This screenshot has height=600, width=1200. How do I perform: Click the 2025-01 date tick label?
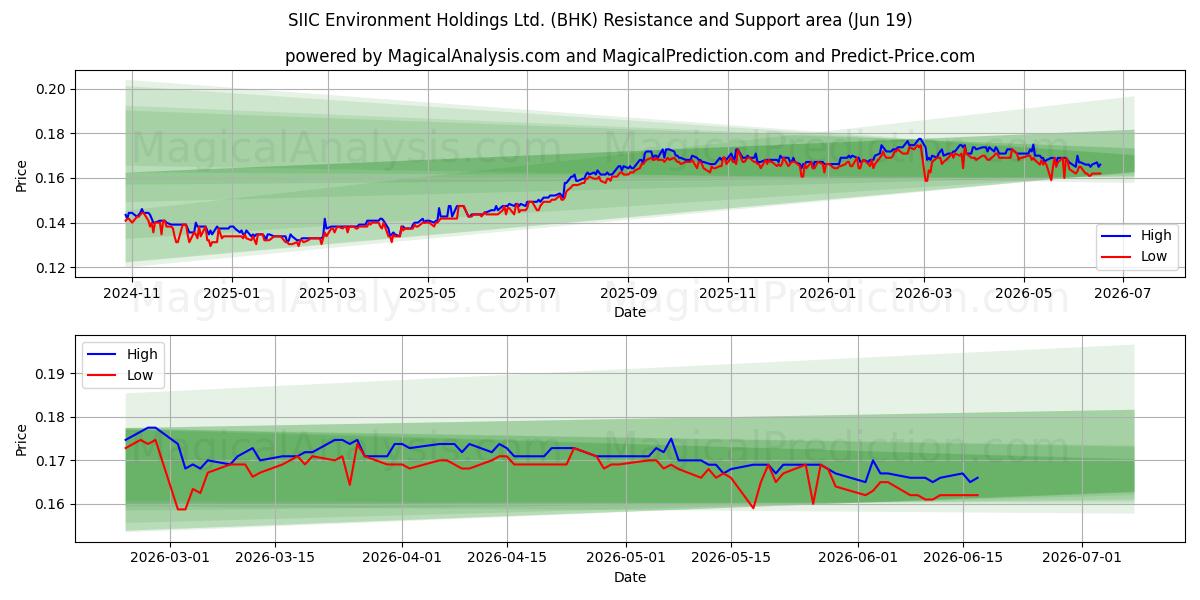point(232,293)
